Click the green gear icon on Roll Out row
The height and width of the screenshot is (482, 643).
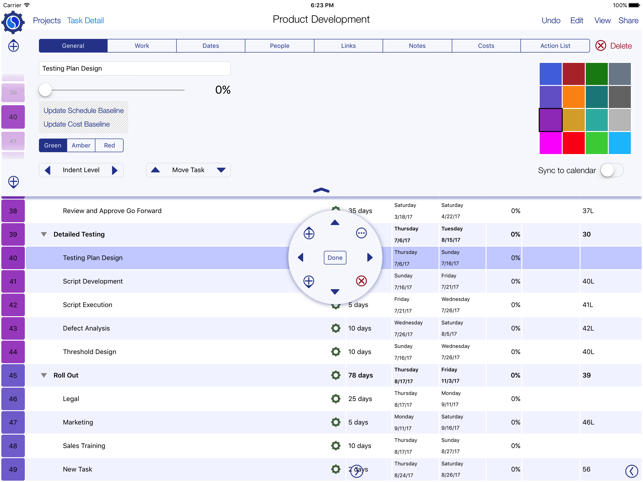point(336,375)
